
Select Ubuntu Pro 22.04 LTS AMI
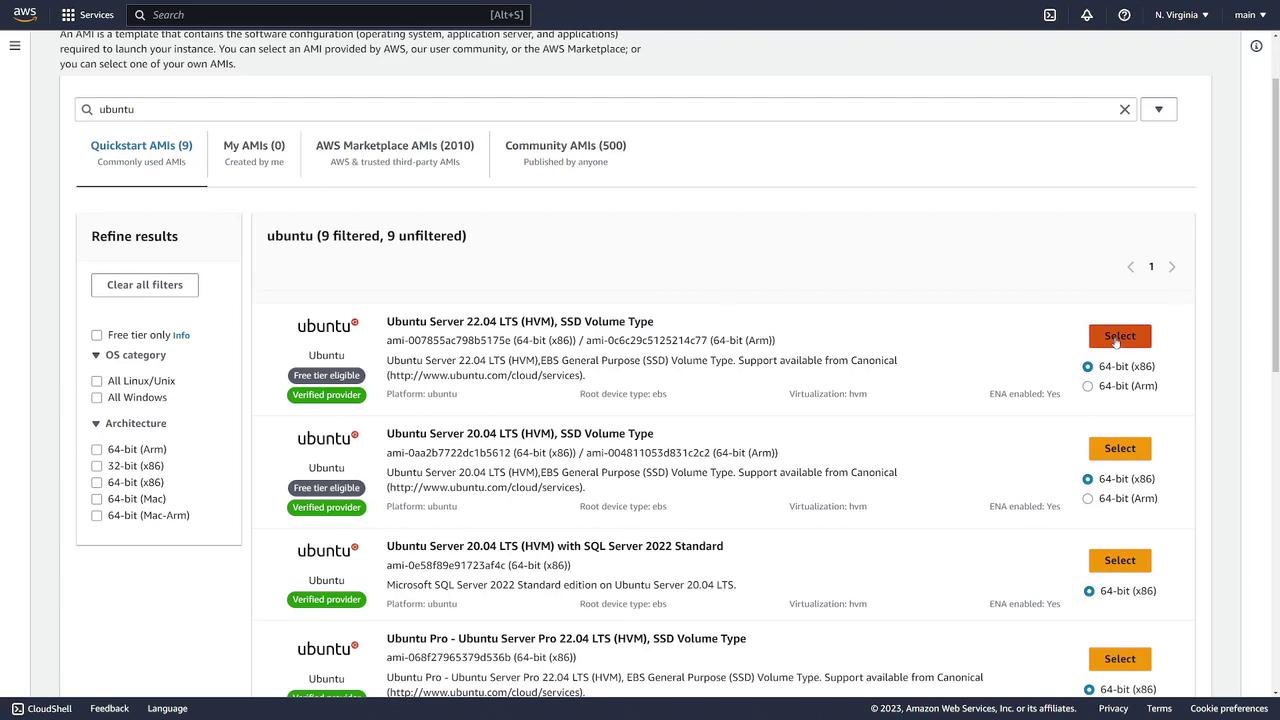(1120, 659)
